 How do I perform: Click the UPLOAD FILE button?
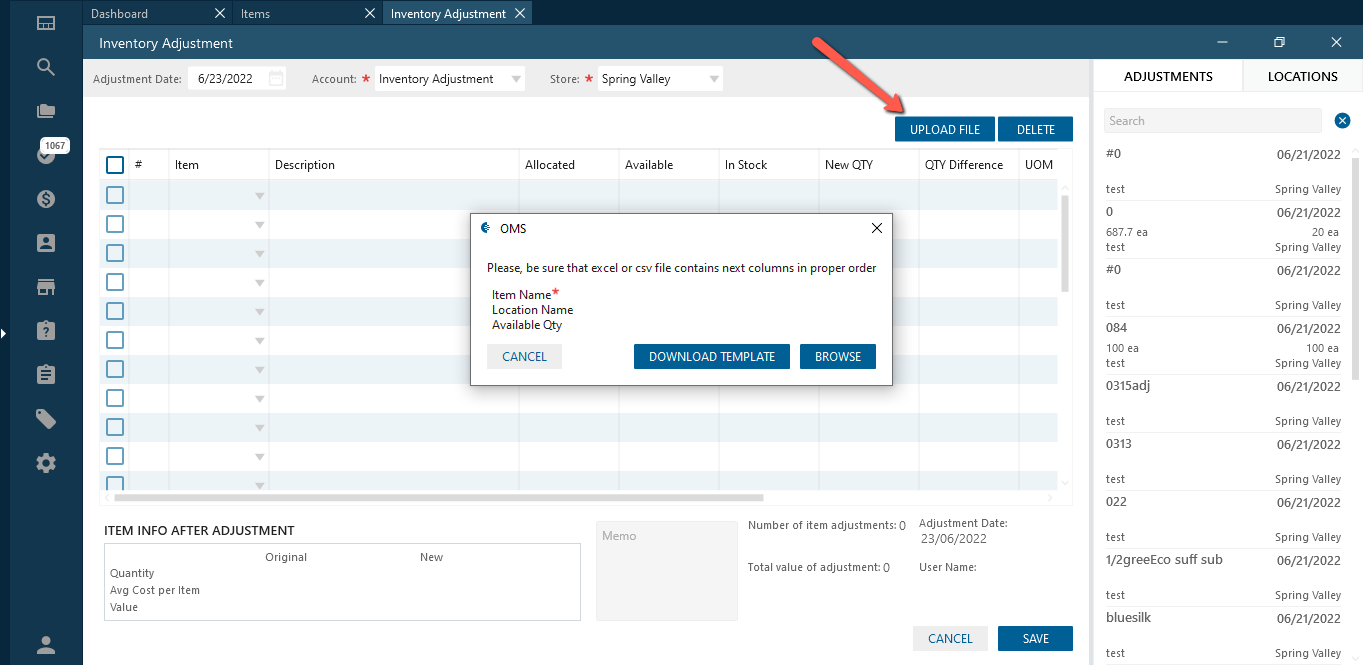click(x=945, y=129)
